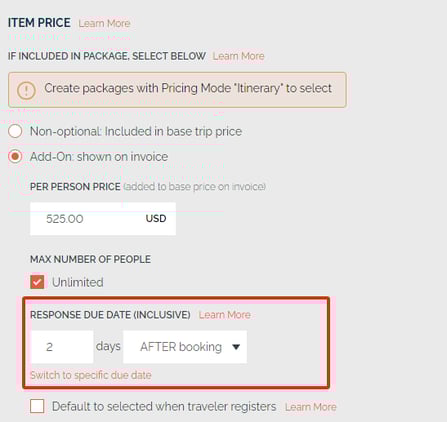Click Switch to specific due date
The height and width of the screenshot is (422, 447).
click(x=91, y=375)
